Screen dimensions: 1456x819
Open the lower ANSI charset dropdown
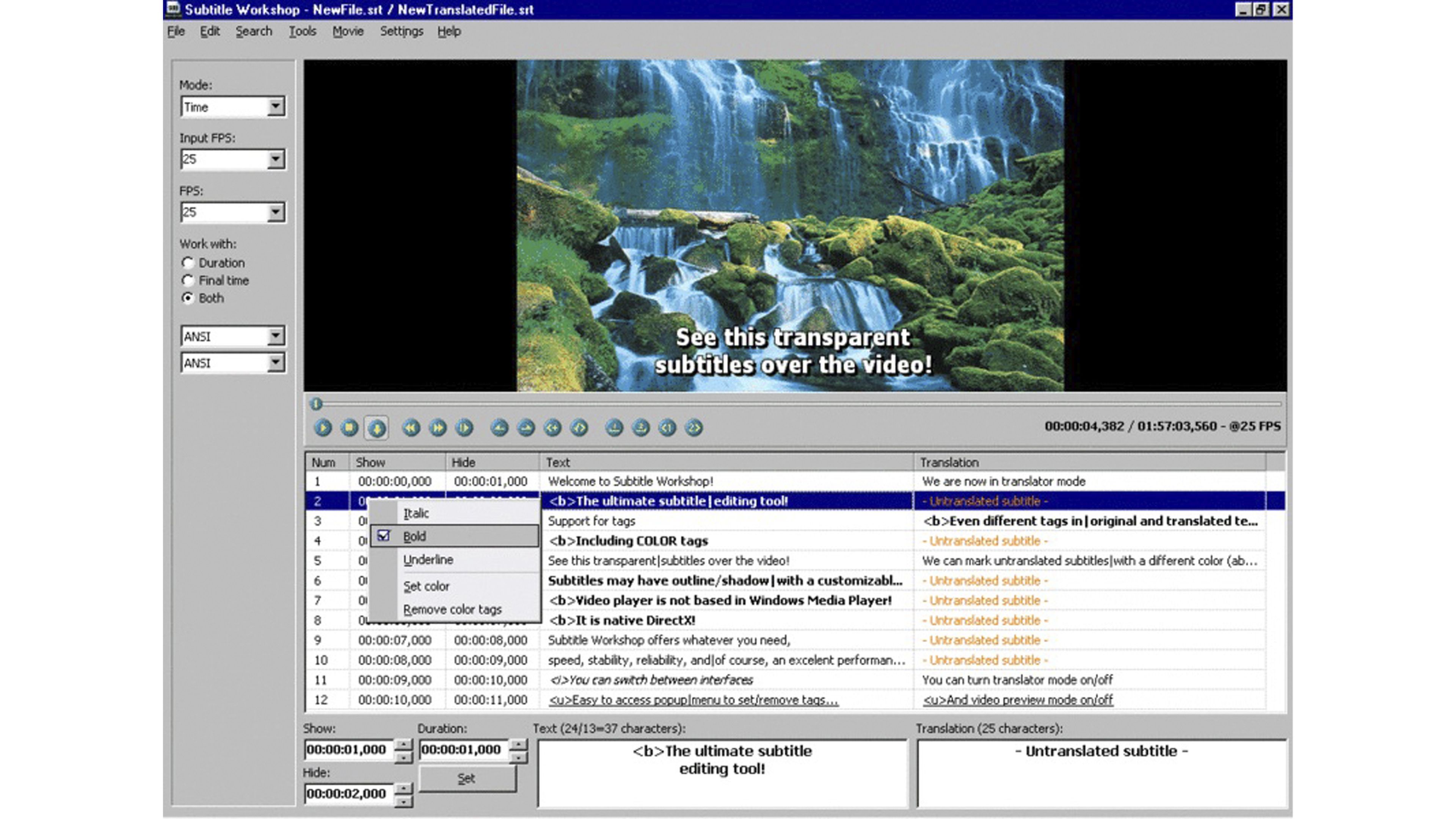point(275,363)
